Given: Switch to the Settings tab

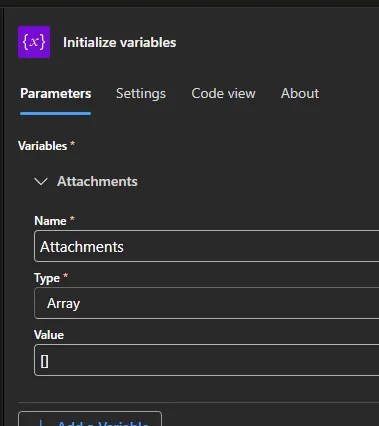Looking at the screenshot, I should (141, 93).
